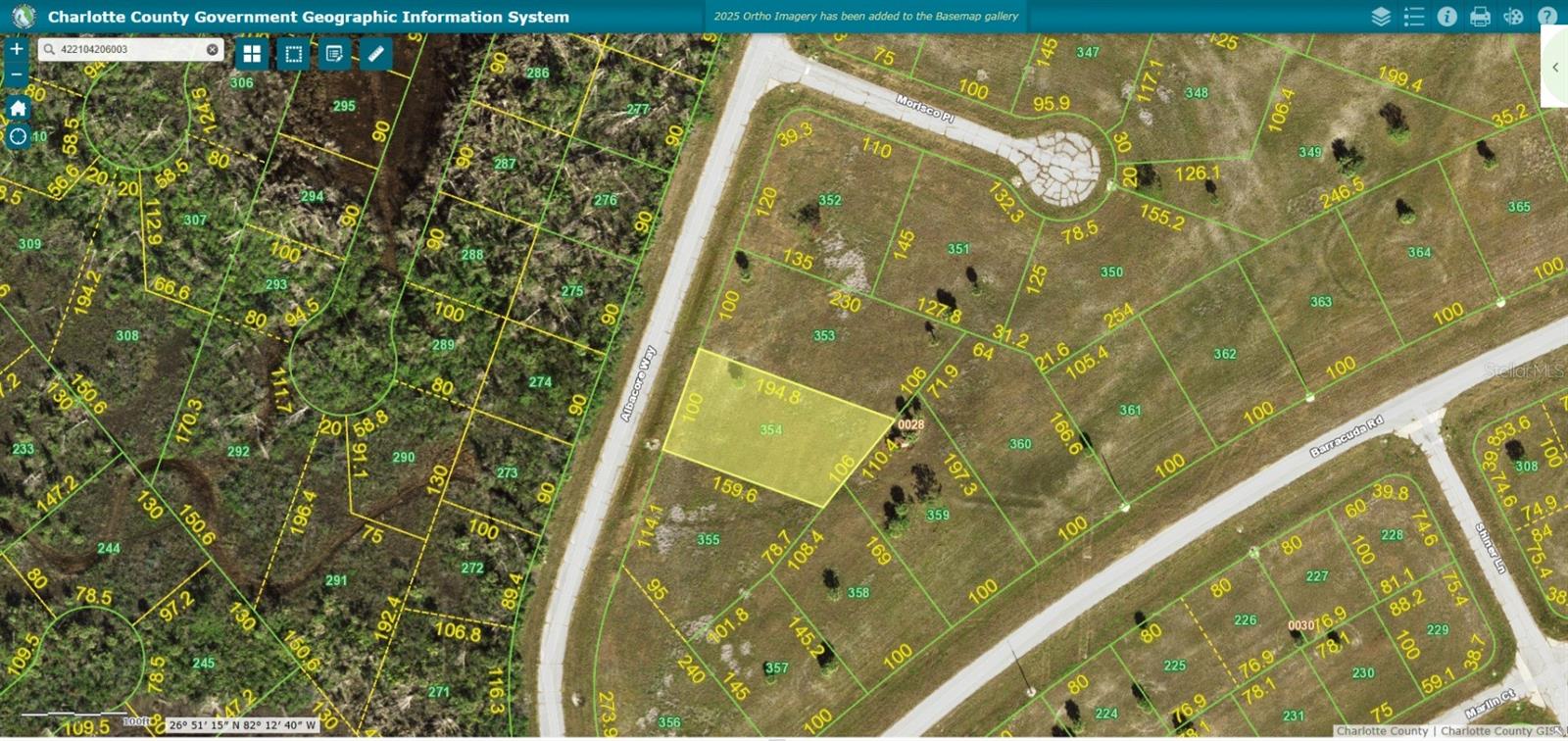
Task: Zoom out on the map
Action: tap(17, 74)
